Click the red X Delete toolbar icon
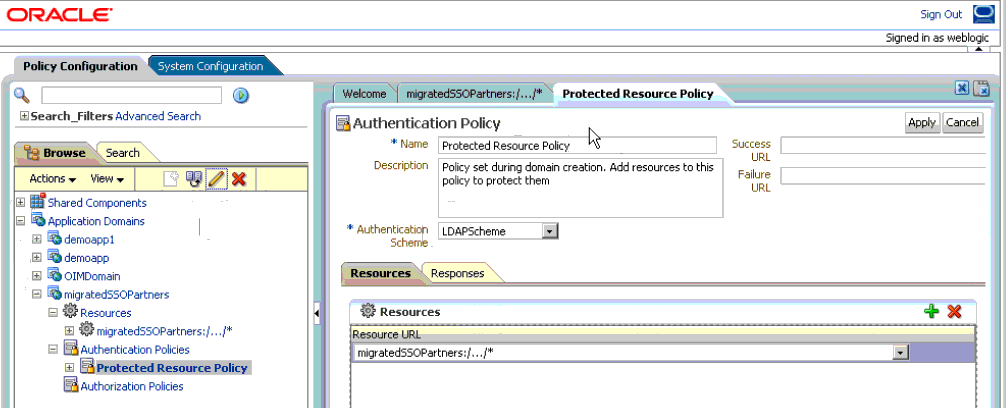The width and height of the screenshot is (1008, 408). (238, 179)
